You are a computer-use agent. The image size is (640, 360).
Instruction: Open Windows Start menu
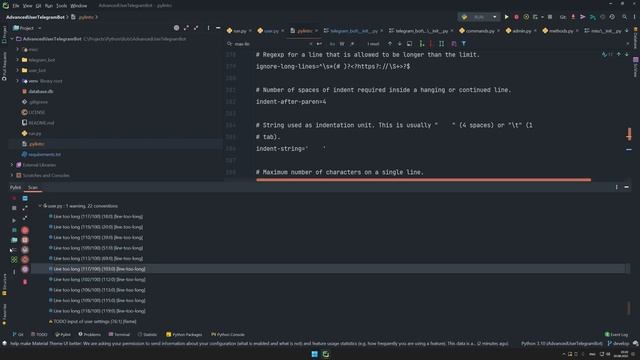[x=314, y=354]
